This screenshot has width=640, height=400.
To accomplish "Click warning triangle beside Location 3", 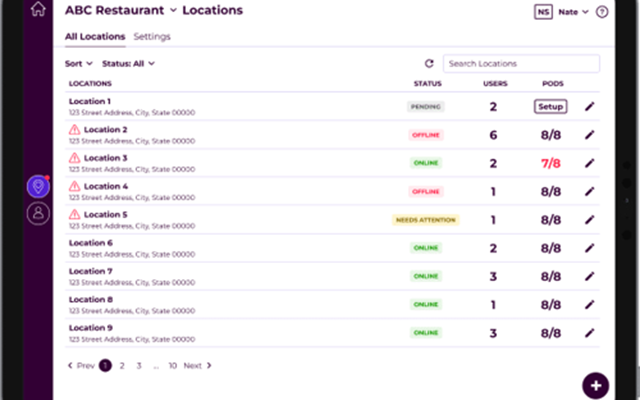I will 74,158.
